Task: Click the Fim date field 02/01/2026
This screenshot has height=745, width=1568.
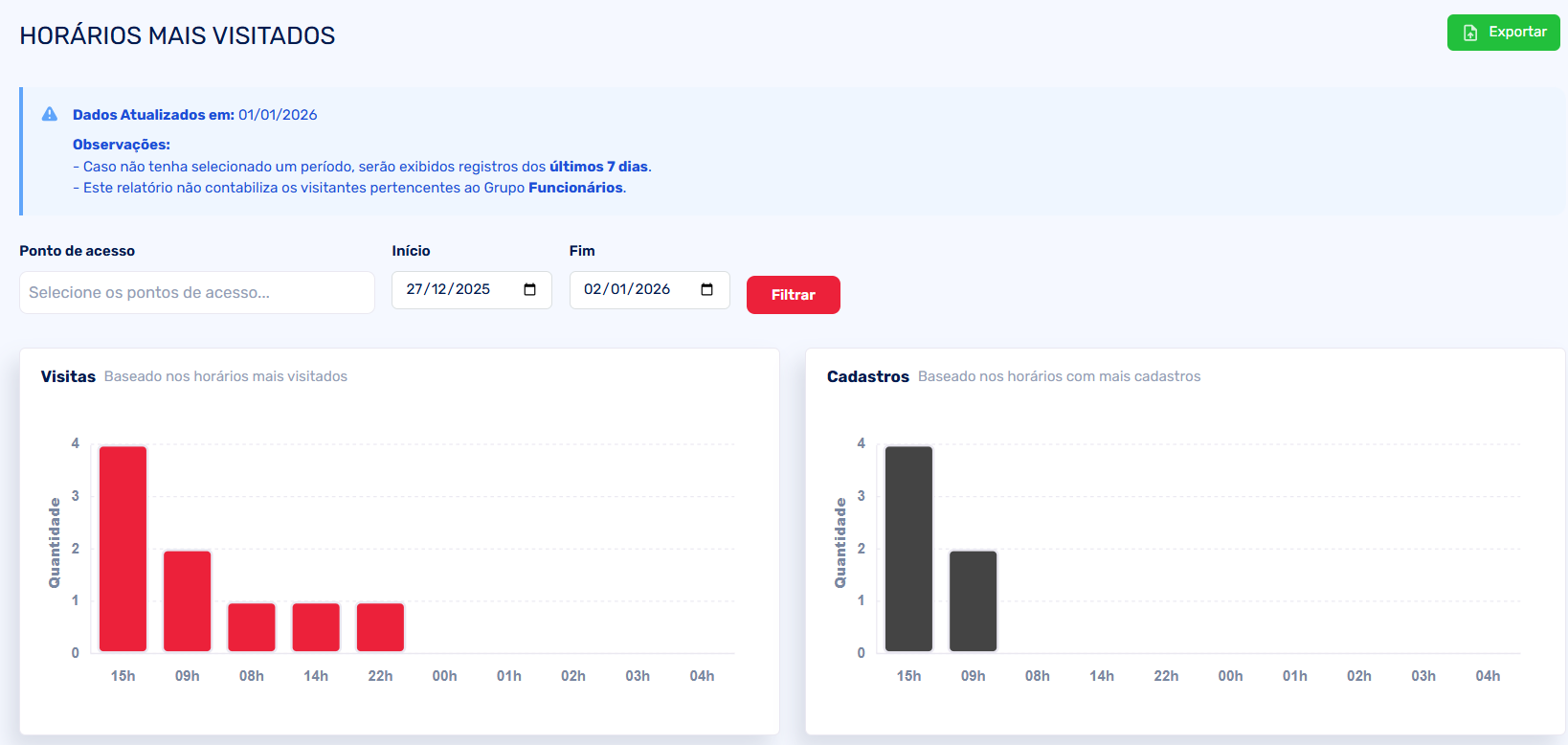Action: tap(627, 289)
